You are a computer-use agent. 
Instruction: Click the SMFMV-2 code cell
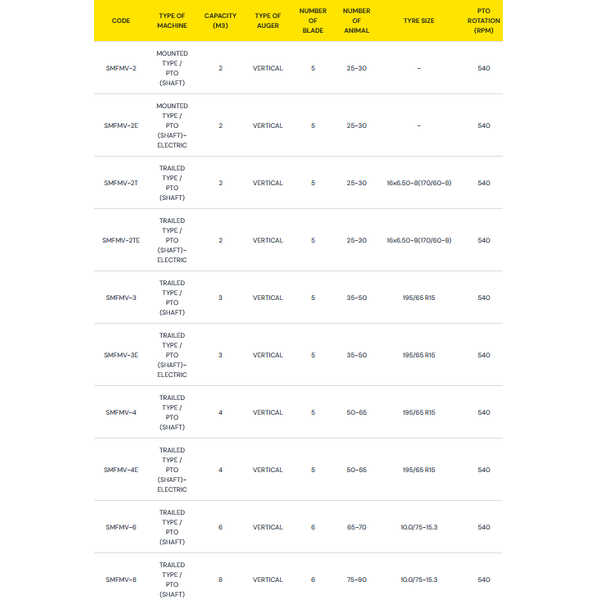click(x=121, y=68)
